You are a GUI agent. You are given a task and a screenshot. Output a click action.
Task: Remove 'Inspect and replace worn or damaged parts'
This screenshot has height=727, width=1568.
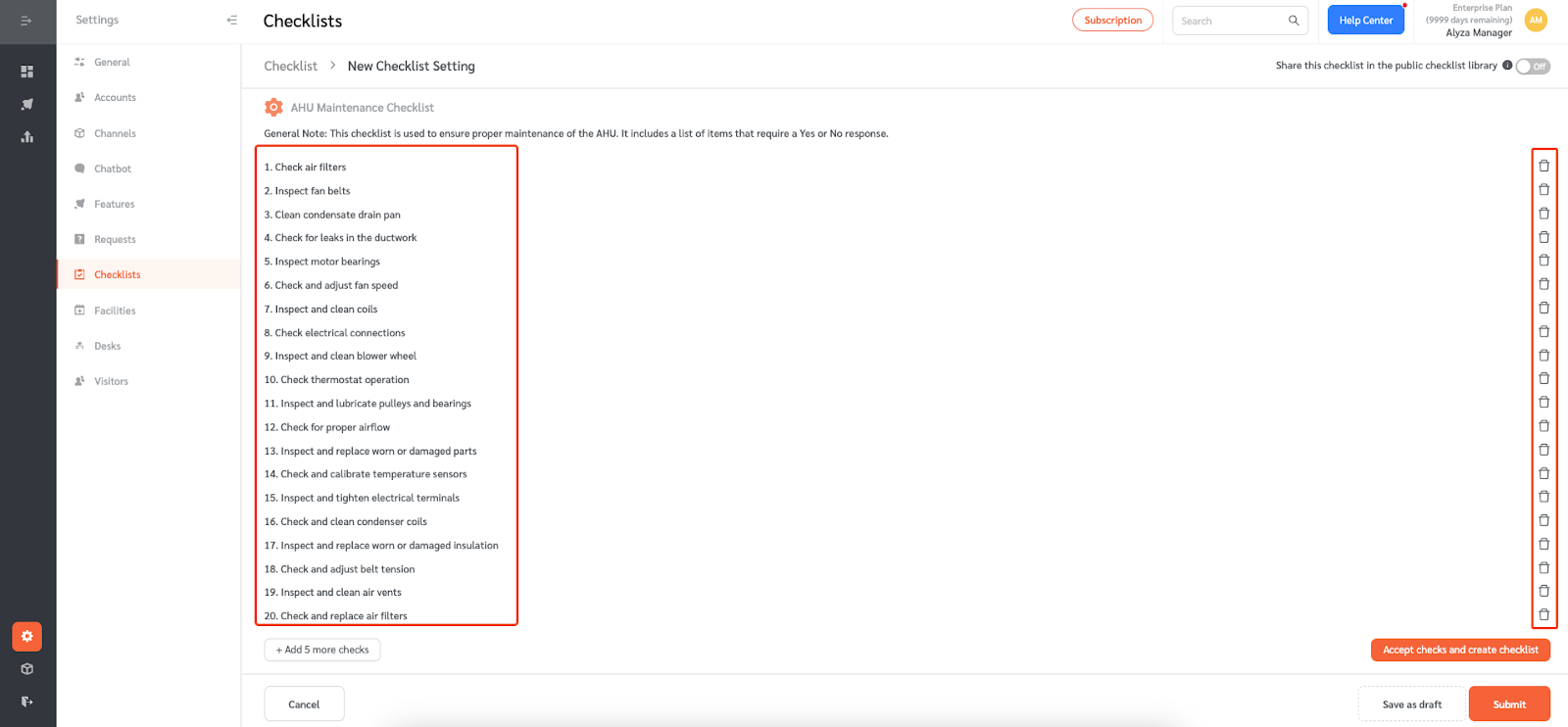pyautogui.click(x=1543, y=450)
